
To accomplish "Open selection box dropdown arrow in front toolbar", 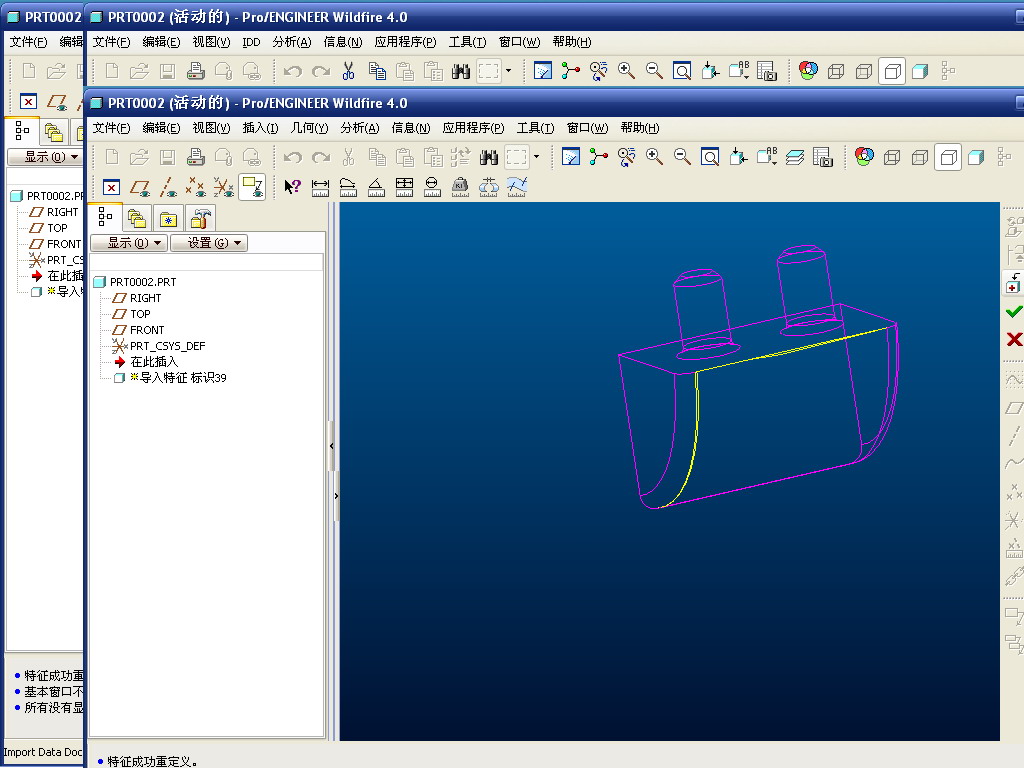I will [x=536, y=157].
